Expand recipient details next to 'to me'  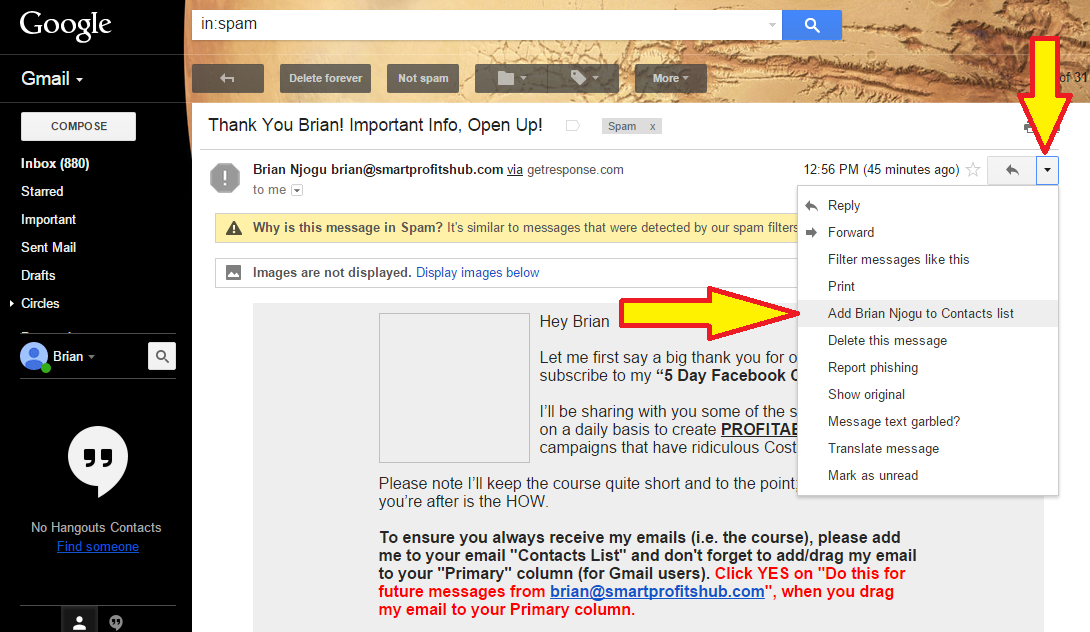coord(297,191)
